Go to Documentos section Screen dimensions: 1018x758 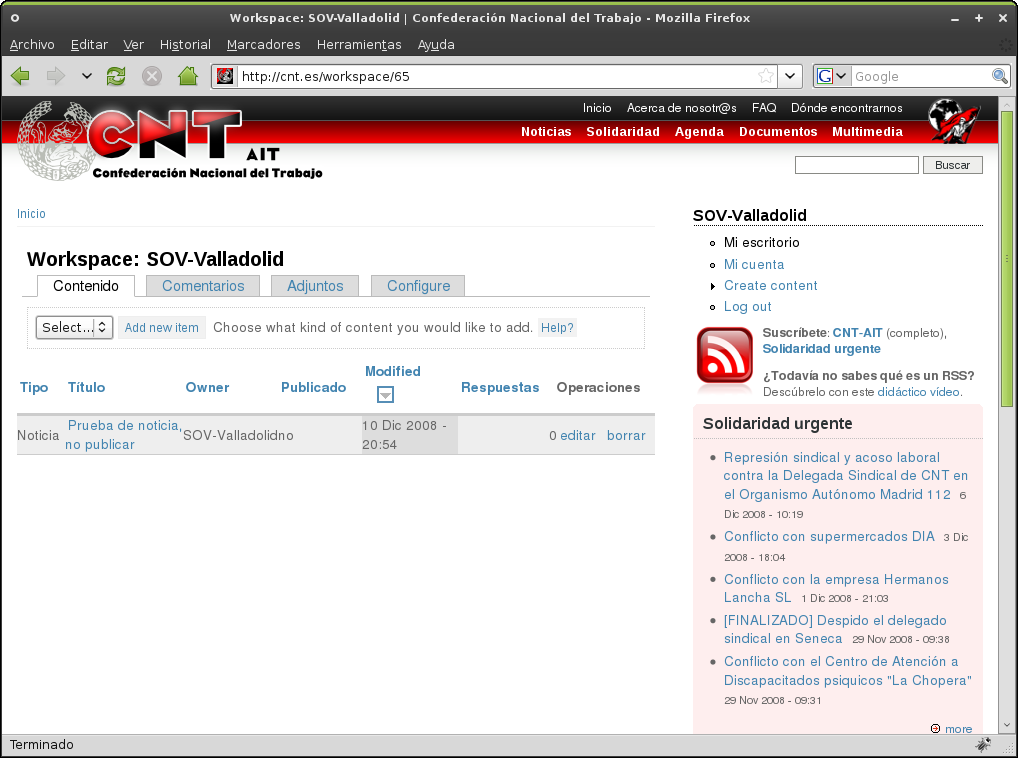click(x=778, y=132)
